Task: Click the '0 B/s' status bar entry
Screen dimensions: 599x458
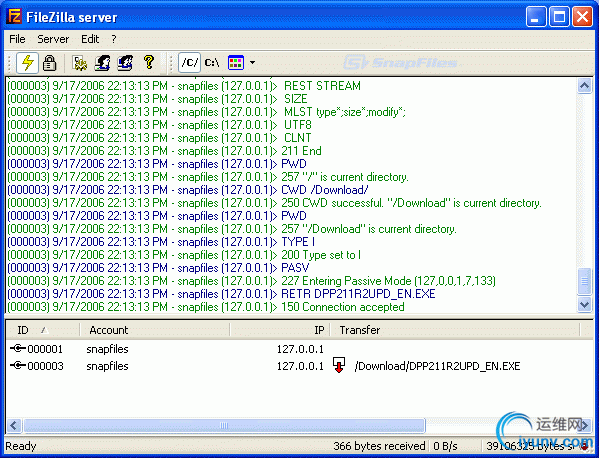Action: tap(445, 446)
